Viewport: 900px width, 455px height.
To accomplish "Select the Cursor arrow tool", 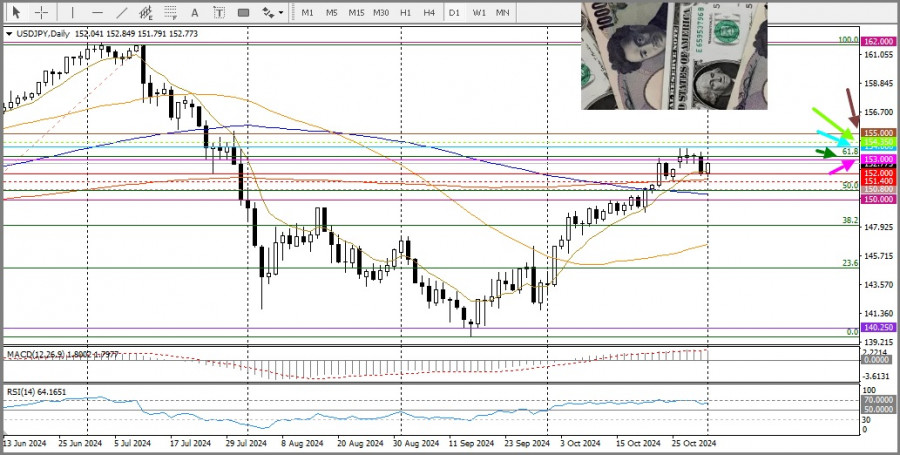I will tap(16, 12).
